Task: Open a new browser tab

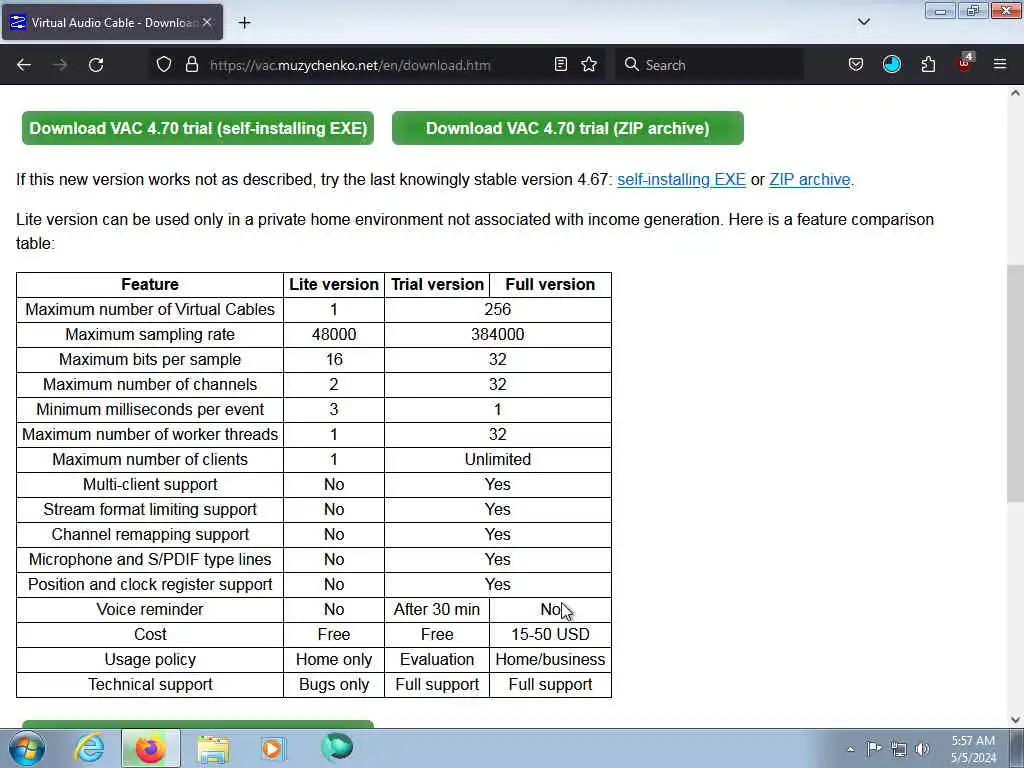Action: [x=244, y=23]
